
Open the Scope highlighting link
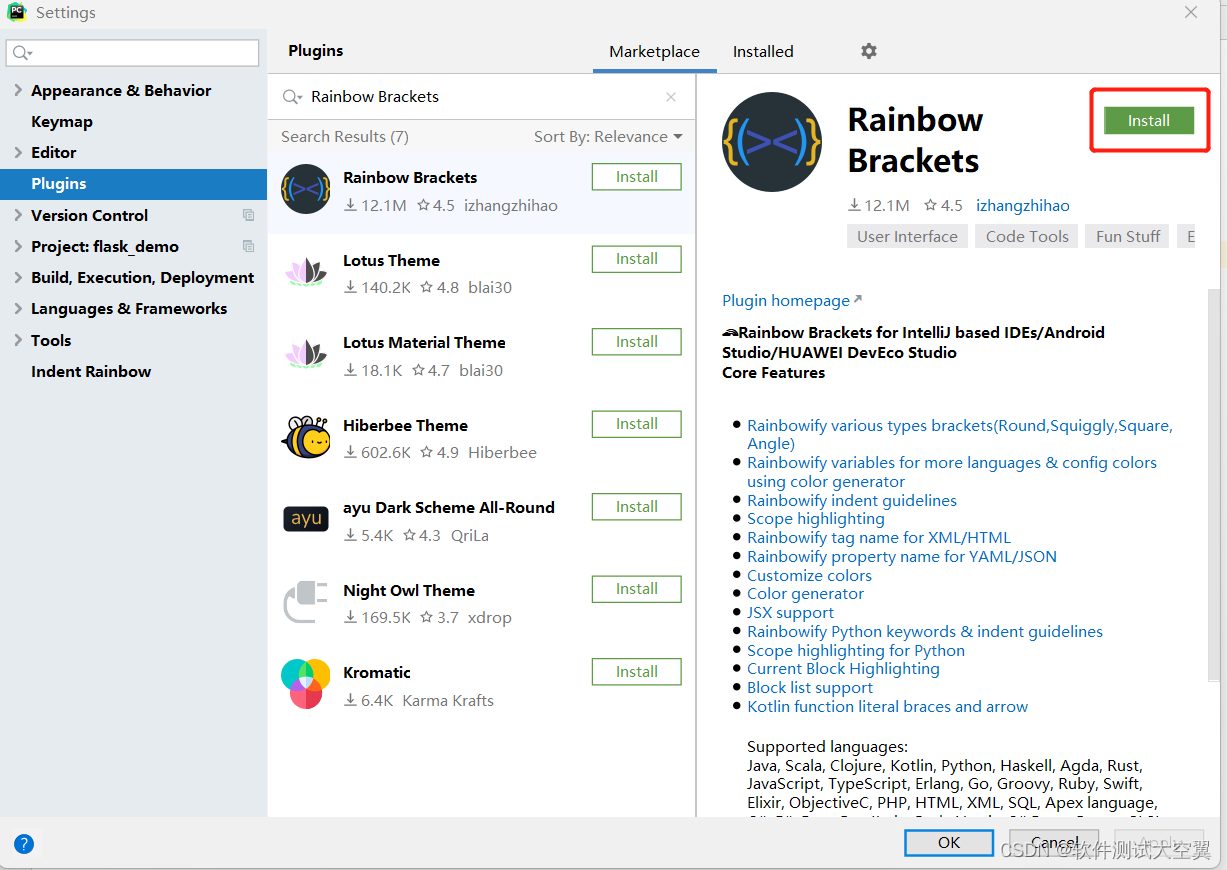tap(816, 518)
